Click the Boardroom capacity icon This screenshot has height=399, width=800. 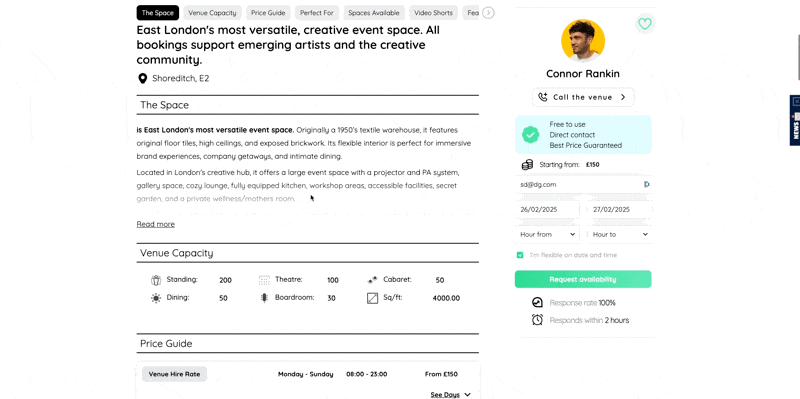click(264, 298)
